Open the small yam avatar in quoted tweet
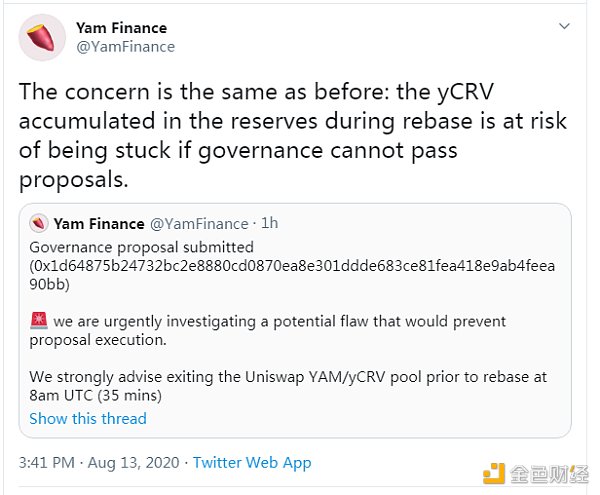600x495 pixels. click(39, 224)
